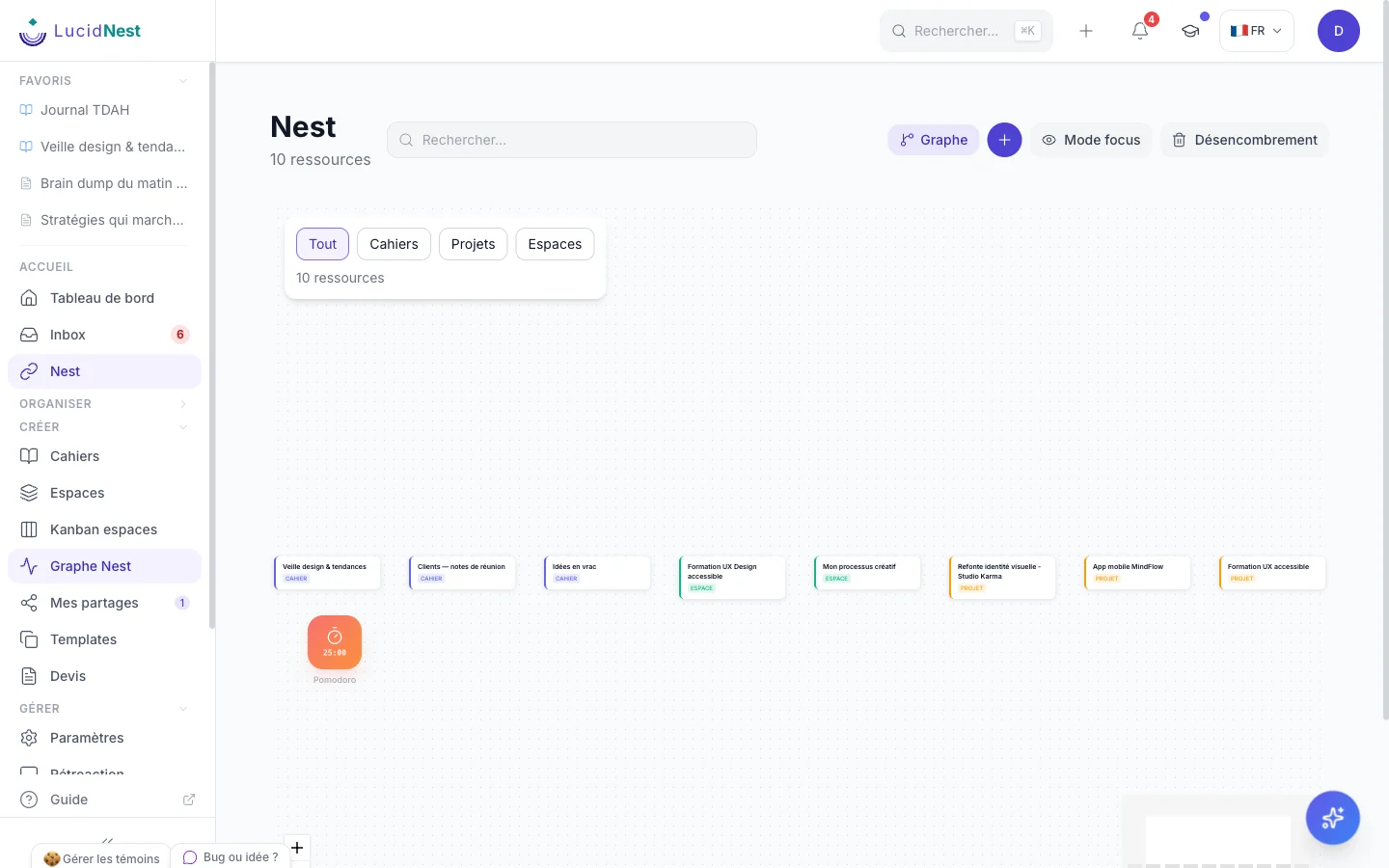Expand the ORGANISER section
1389x868 pixels.
pos(183,404)
